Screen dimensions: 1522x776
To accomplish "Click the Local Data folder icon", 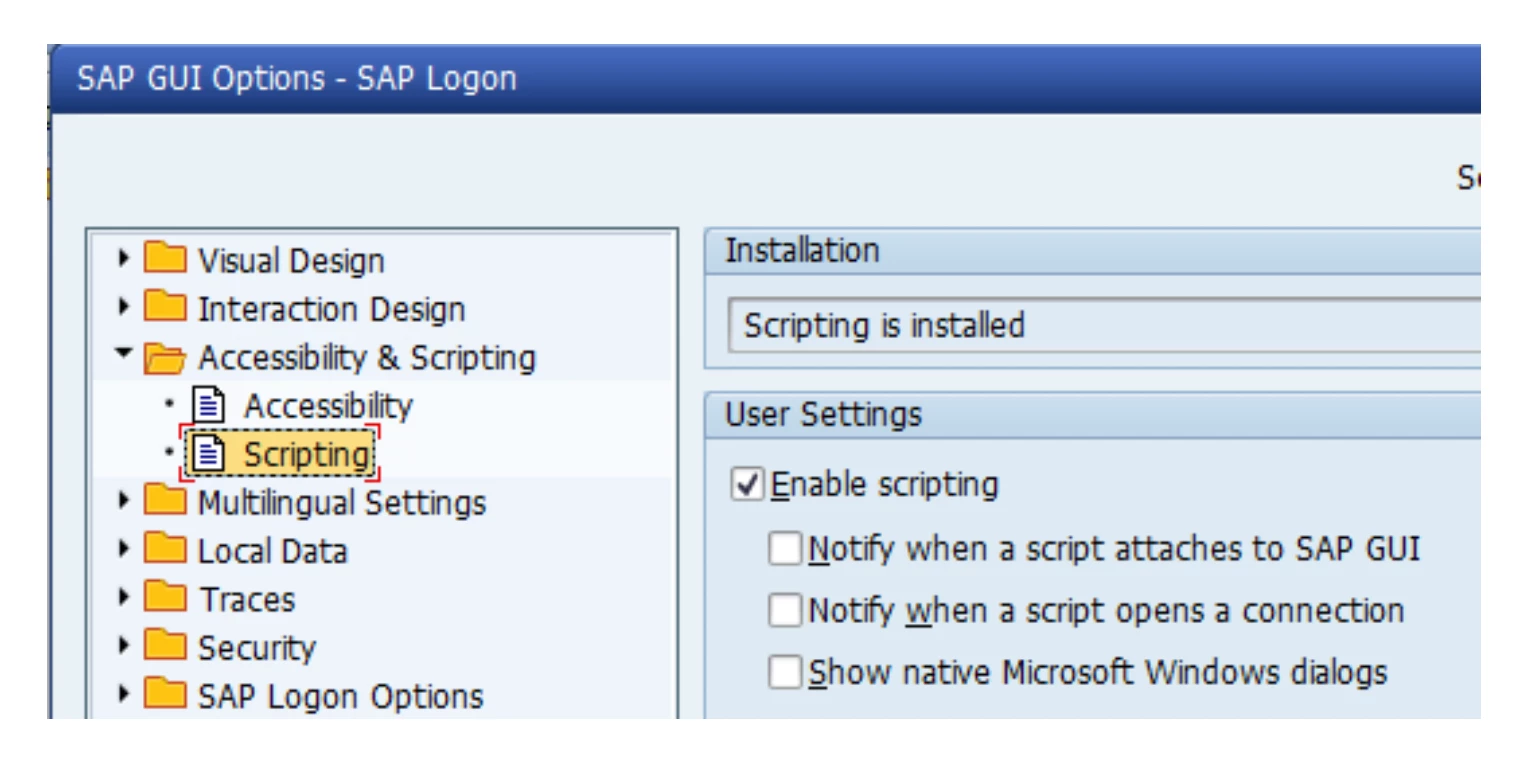I will point(165,550).
